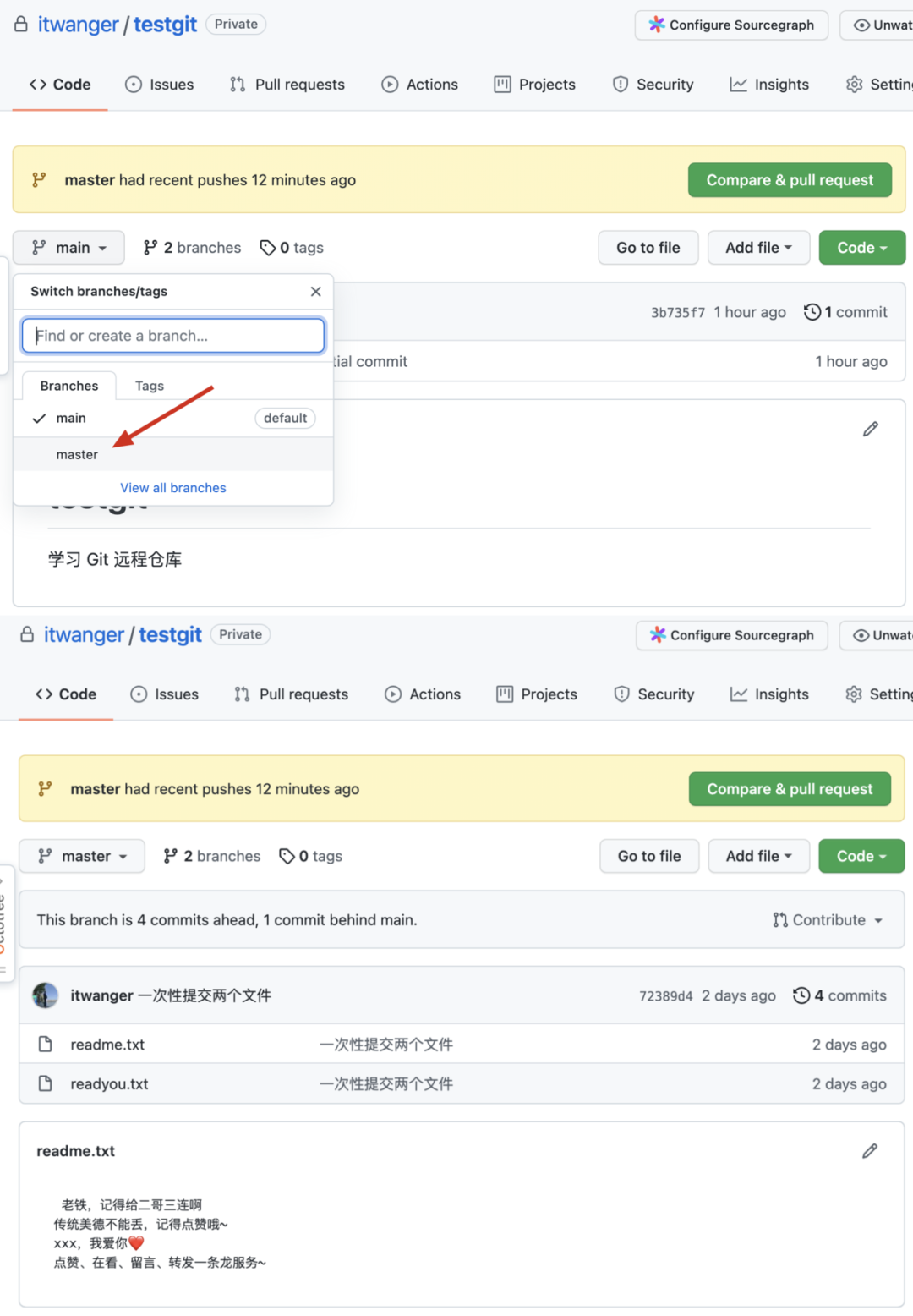Click View all branches link
This screenshot has height=1316, width=913.
173,488
